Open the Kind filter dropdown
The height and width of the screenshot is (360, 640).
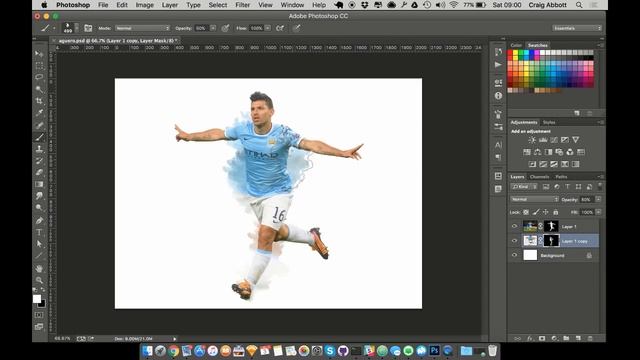[x=524, y=187]
